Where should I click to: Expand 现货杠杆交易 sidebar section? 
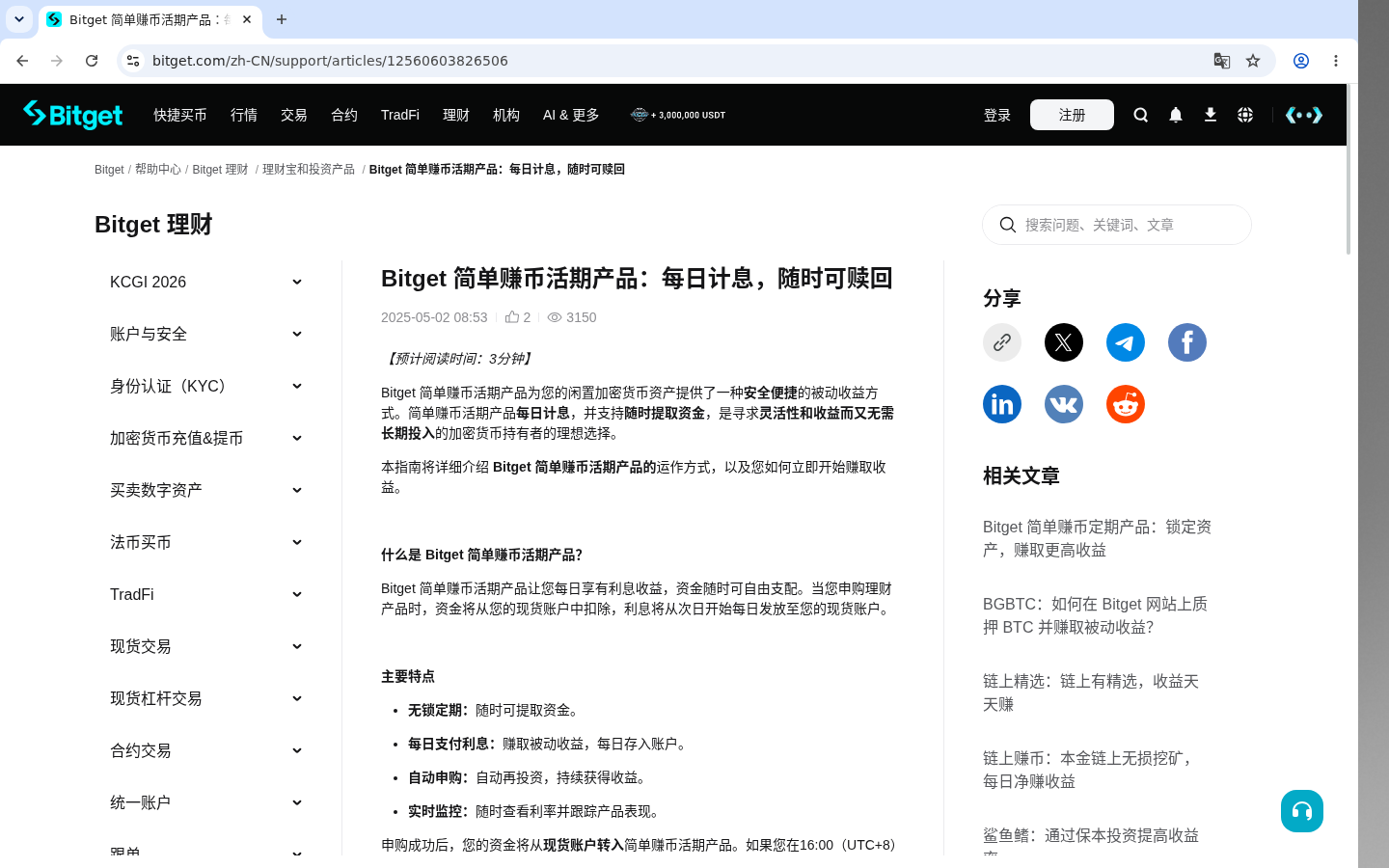pyautogui.click(x=206, y=698)
